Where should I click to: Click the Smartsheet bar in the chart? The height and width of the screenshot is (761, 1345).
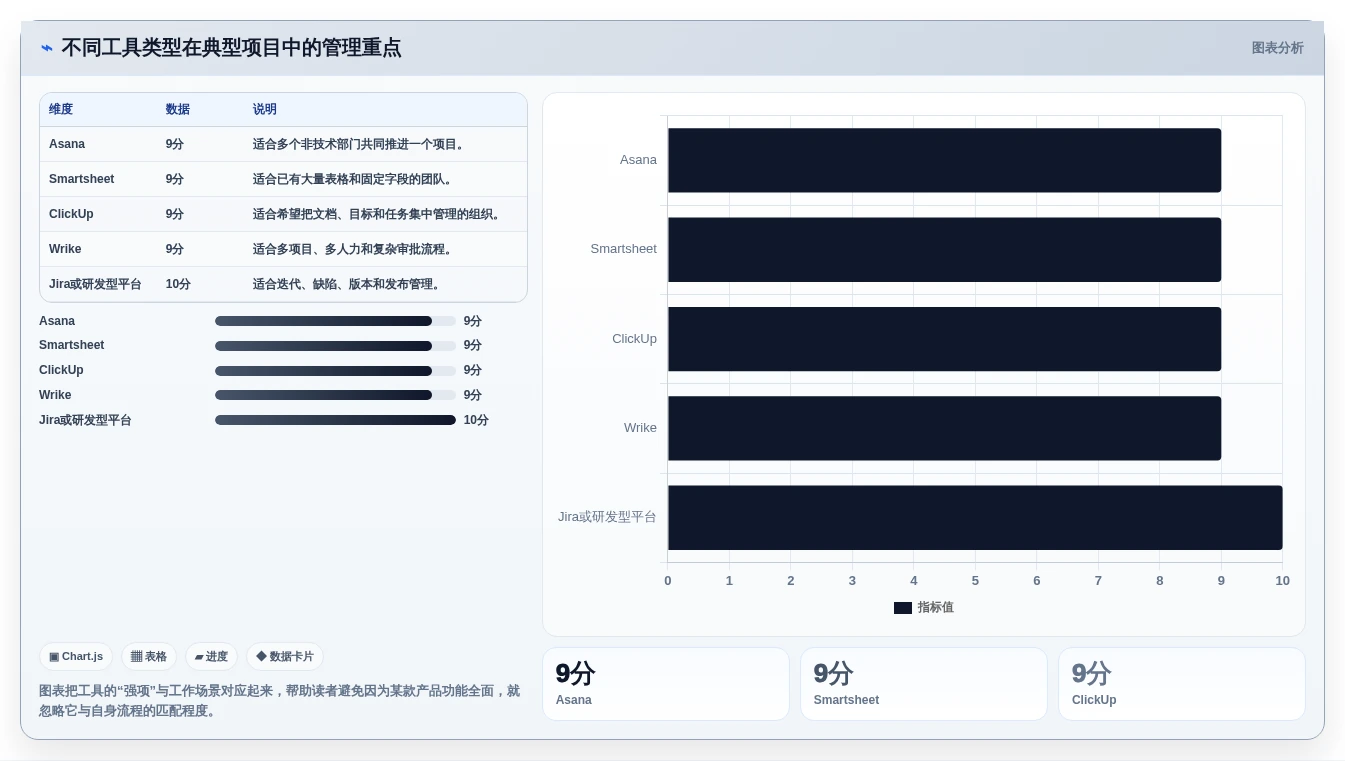click(944, 250)
